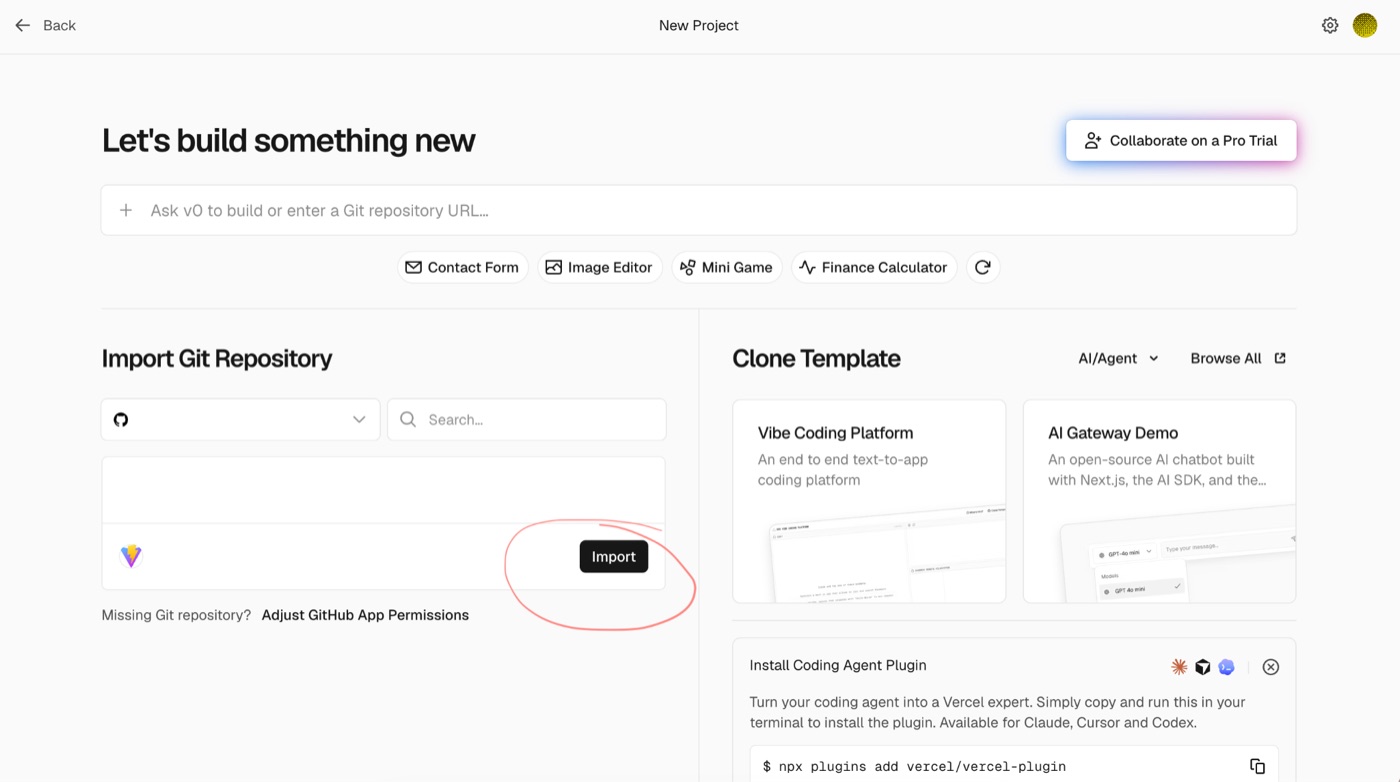Click the "Clone Template" heading
The width and height of the screenshot is (1400, 782).
pyautogui.click(x=817, y=358)
